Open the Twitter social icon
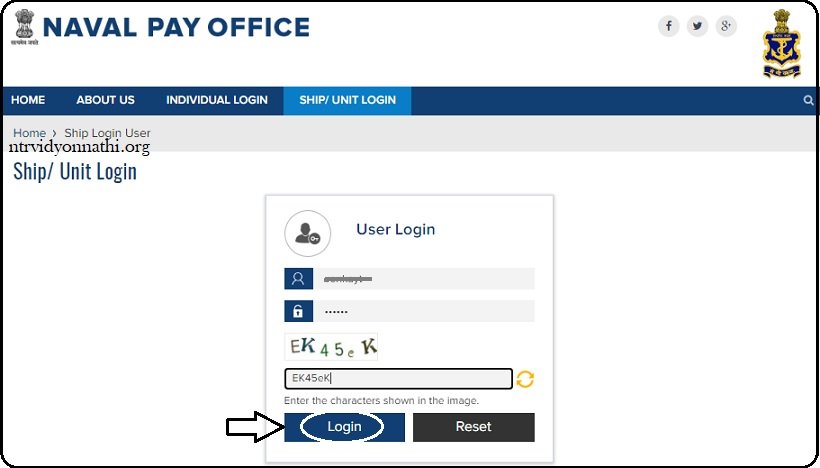This screenshot has height=468, width=820. [697, 26]
